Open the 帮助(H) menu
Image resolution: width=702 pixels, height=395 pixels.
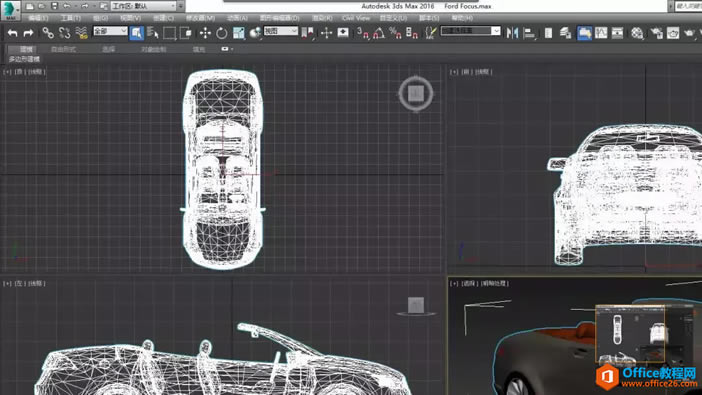coord(462,18)
